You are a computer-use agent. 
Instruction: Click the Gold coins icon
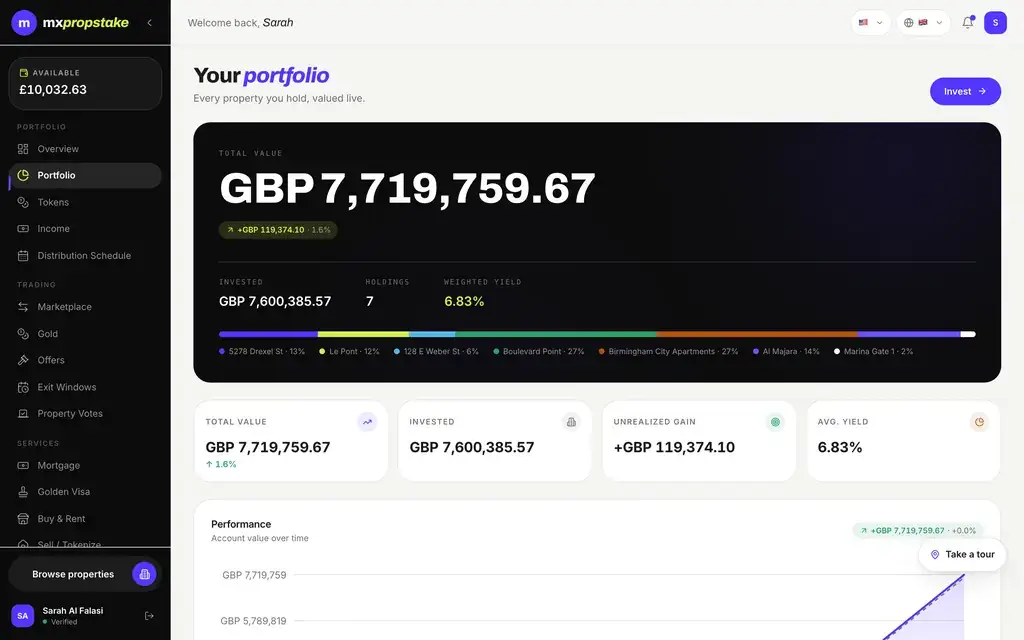(x=23, y=334)
